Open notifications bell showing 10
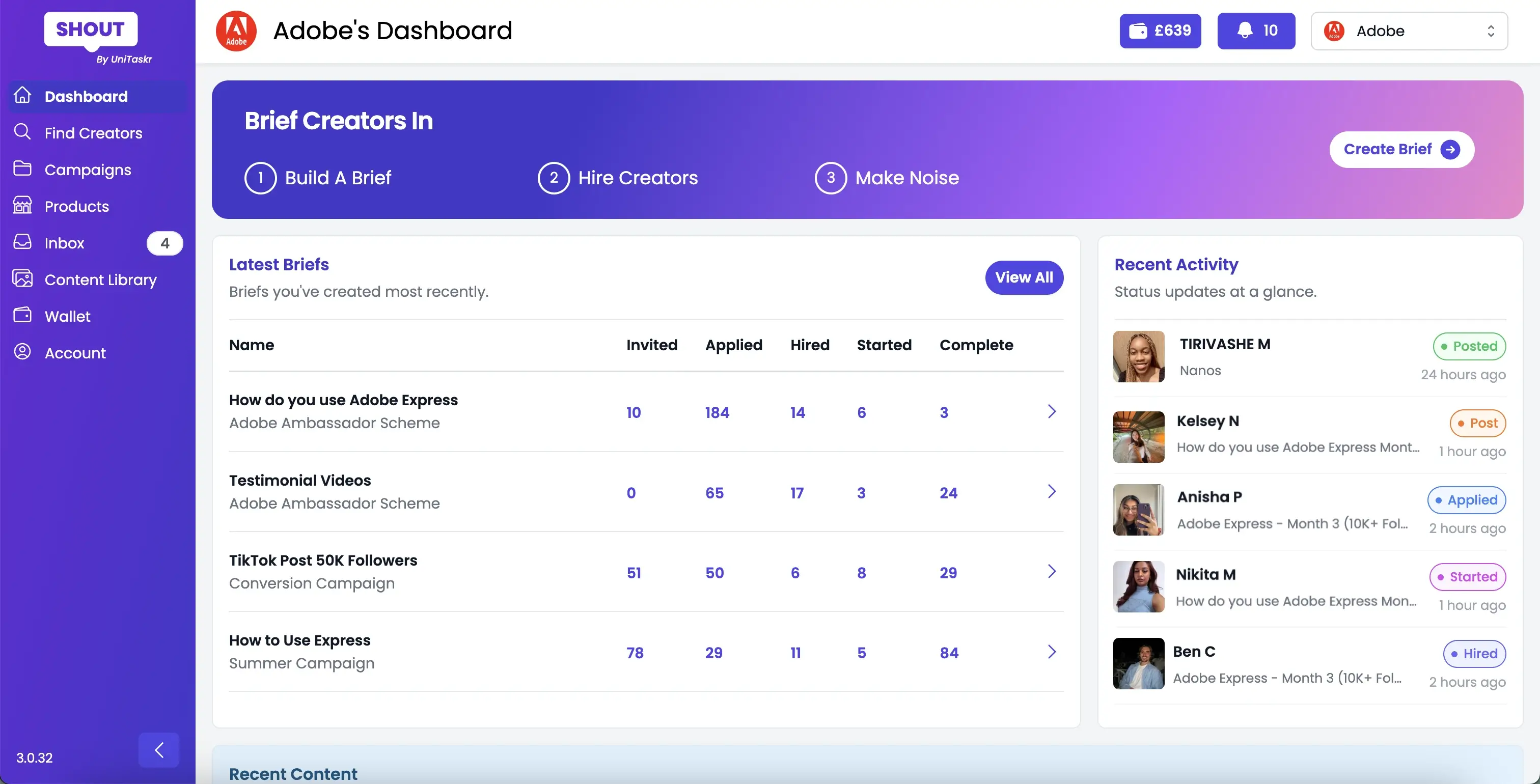Image resolution: width=1540 pixels, height=784 pixels. pyautogui.click(x=1256, y=31)
